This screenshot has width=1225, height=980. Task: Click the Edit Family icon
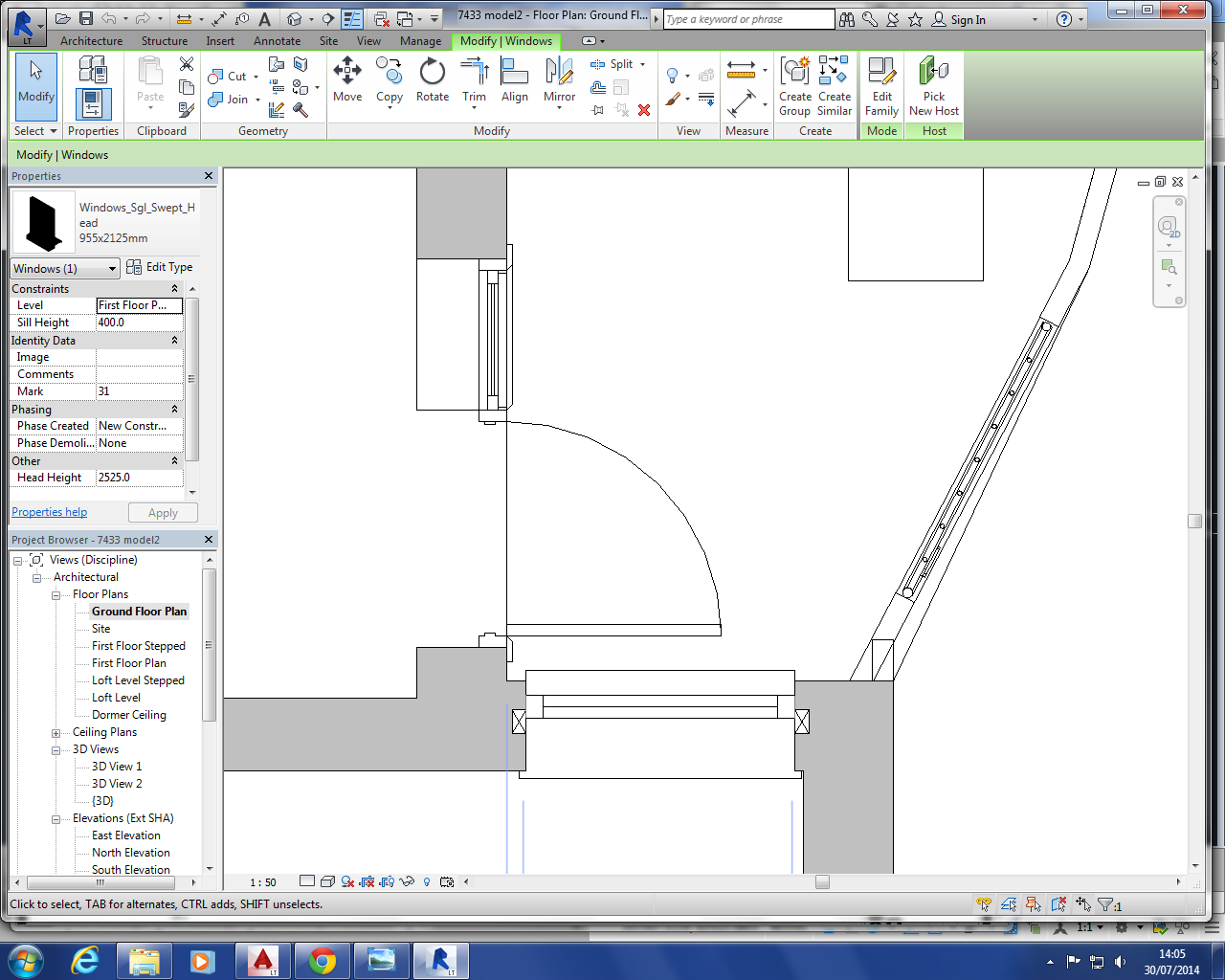click(881, 86)
